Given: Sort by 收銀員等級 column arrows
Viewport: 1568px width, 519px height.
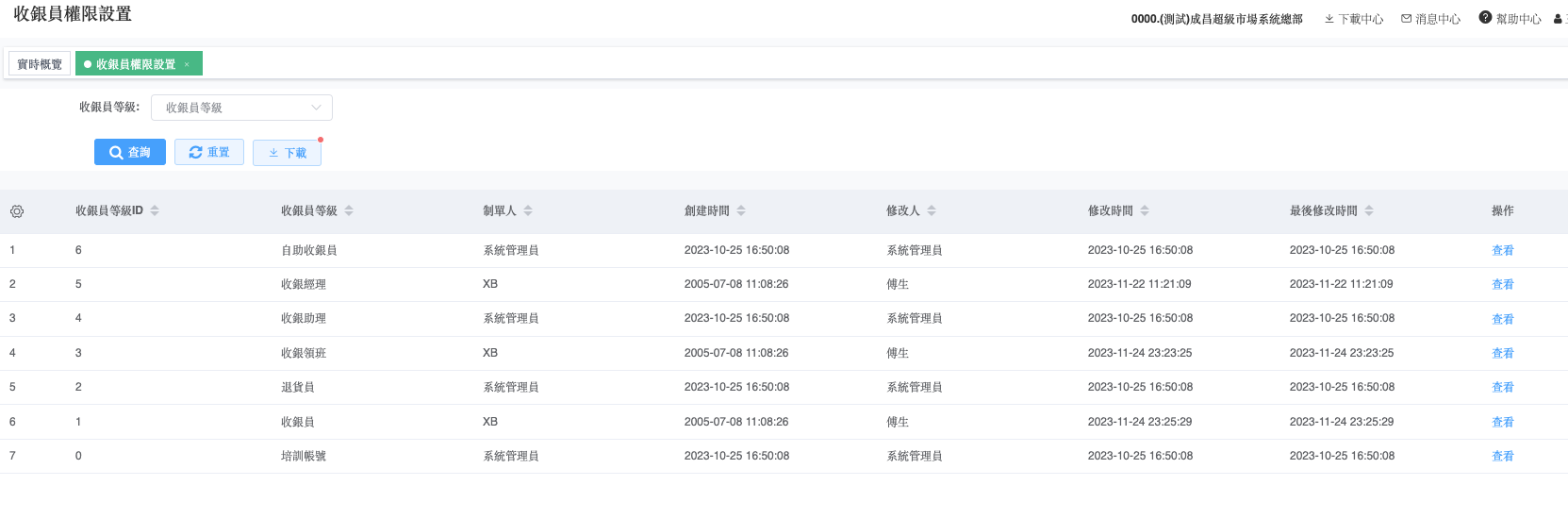Looking at the screenshot, I should point(349,210).
